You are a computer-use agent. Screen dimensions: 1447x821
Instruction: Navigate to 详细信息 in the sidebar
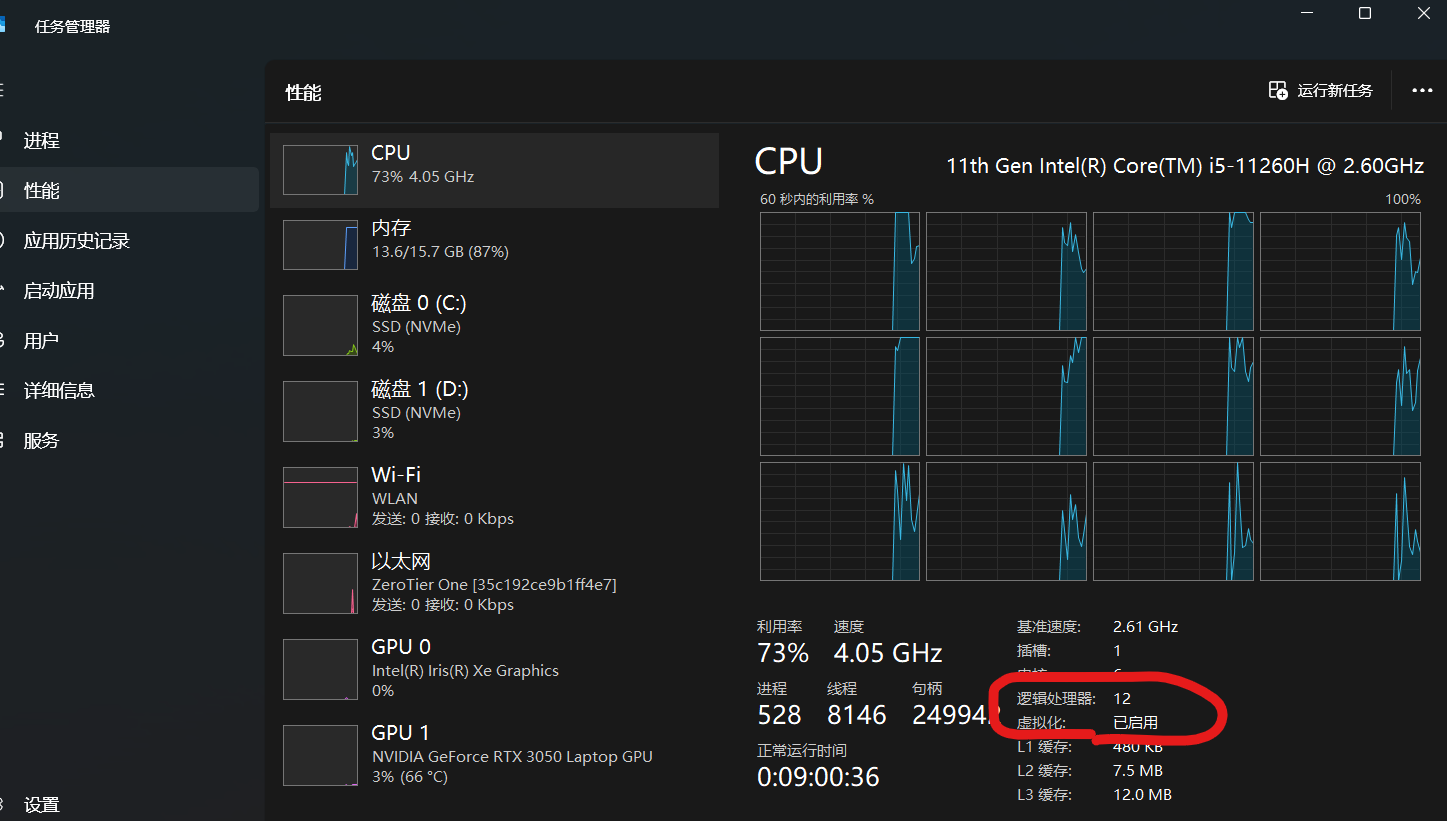(58, 391)
